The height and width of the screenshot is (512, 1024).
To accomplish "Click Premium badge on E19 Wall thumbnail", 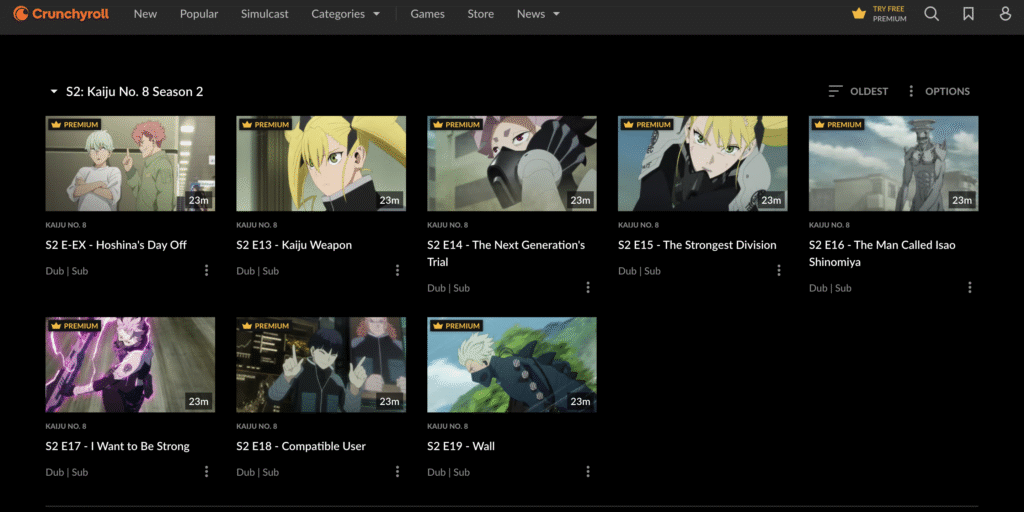I will (456, 325).
